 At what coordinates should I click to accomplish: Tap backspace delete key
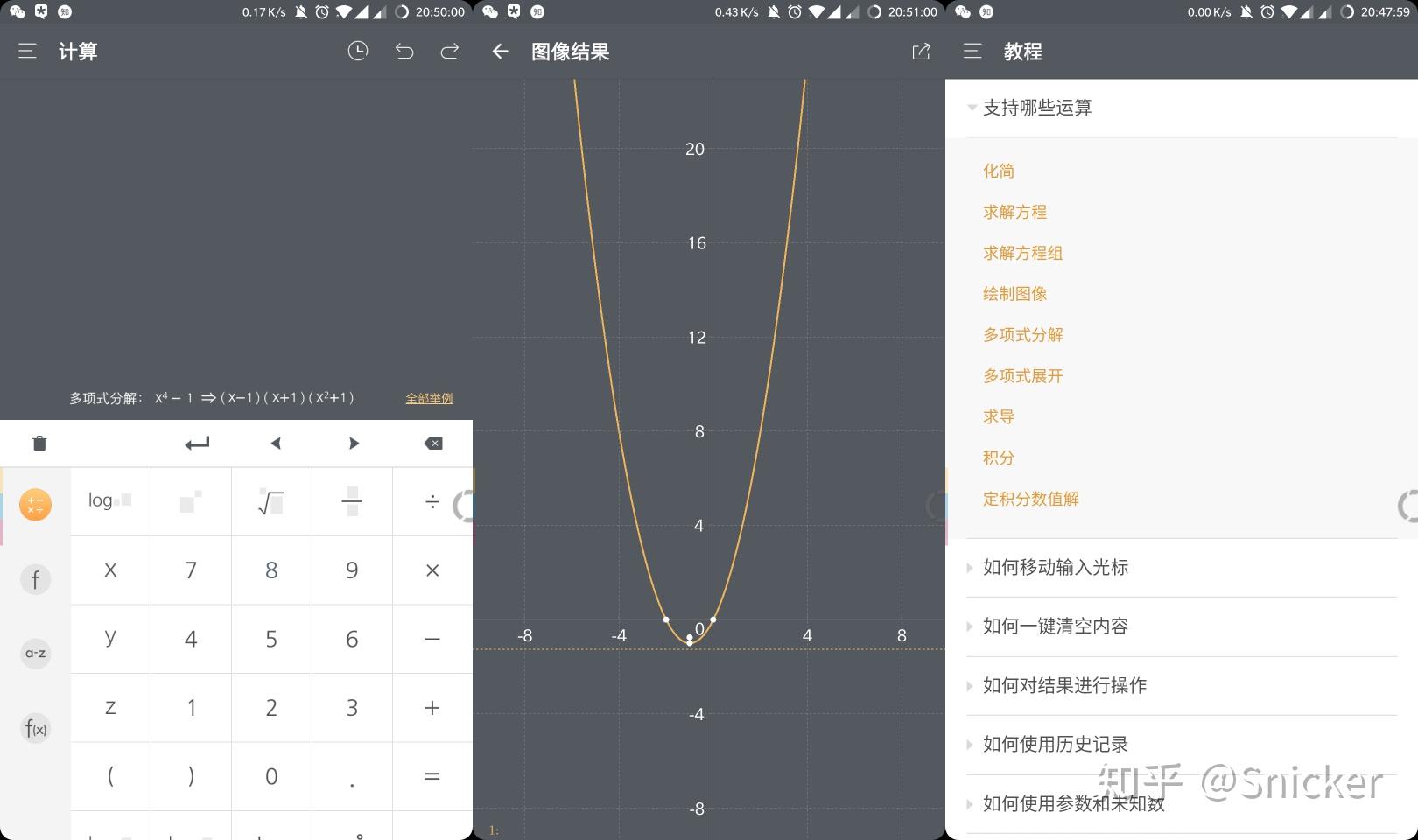433,444
